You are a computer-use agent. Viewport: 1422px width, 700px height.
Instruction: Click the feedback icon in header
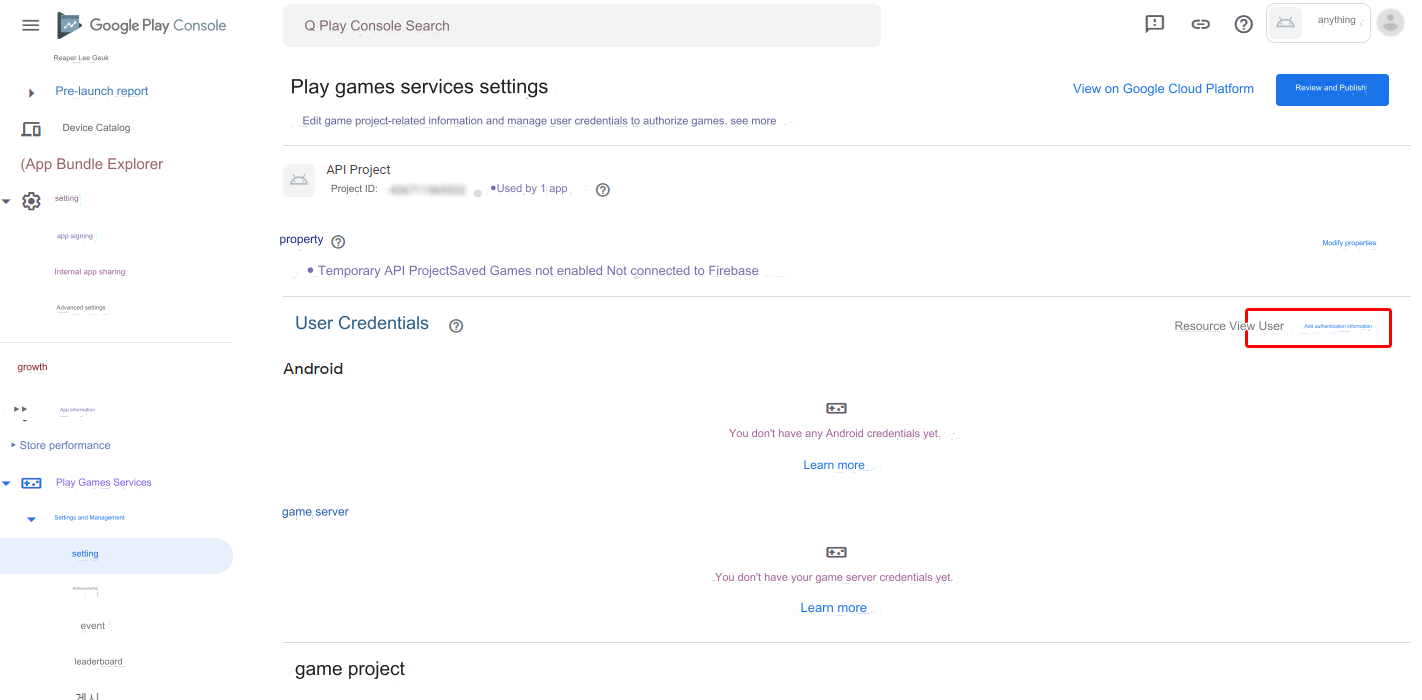1155,24
